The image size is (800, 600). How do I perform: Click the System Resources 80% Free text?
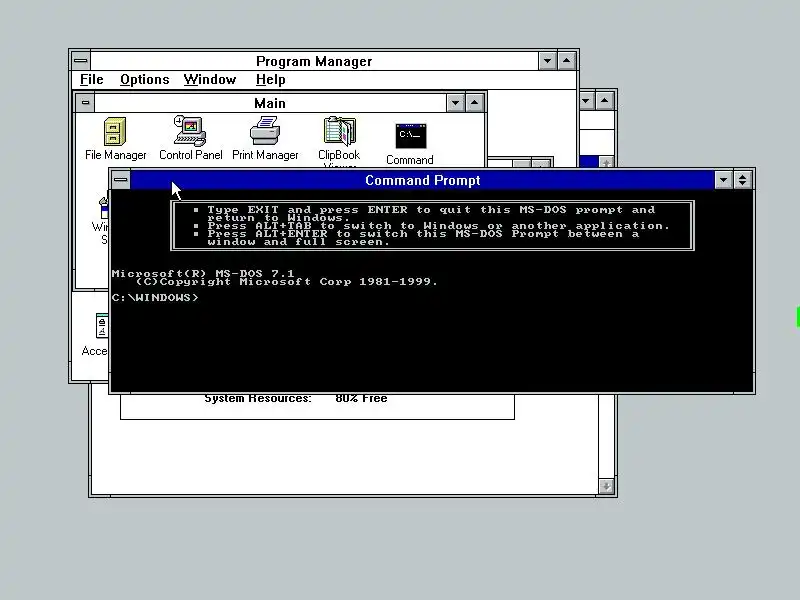[296, 398]
